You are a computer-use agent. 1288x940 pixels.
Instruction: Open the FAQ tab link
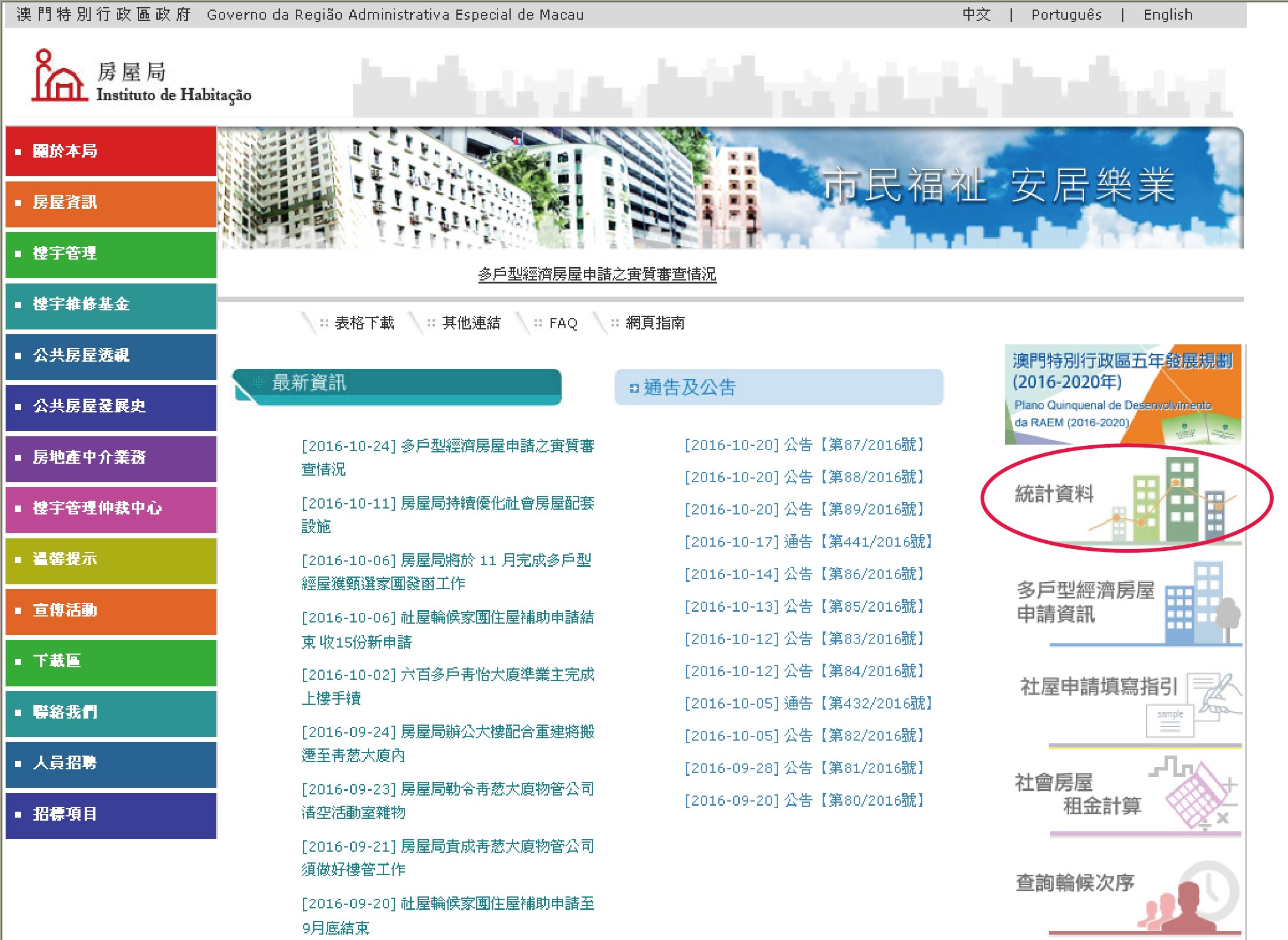pyautogui.click(x=563, y=323)
